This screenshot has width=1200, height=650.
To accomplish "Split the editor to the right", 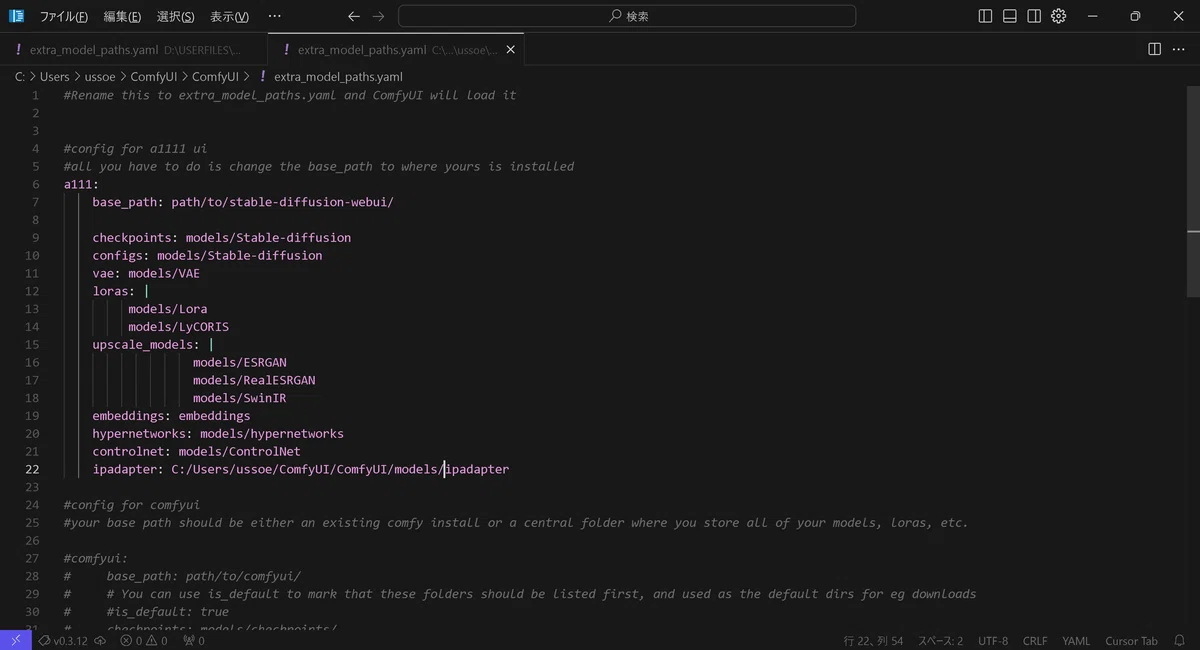I will point(1154,49).
